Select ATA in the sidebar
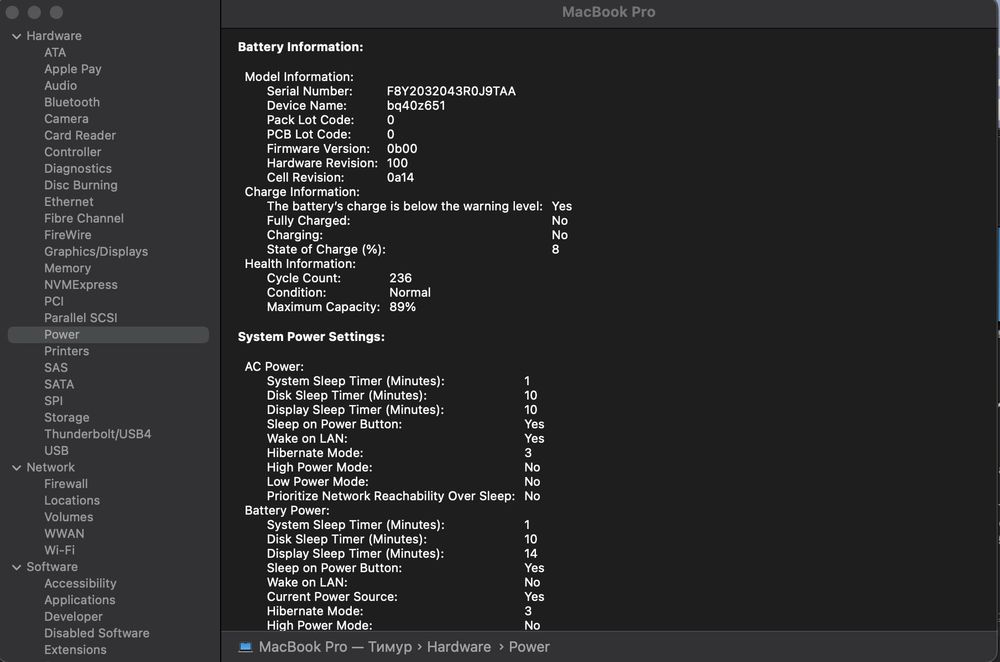The height and width of the screenshot is (662, 1000). pos(55,52)
